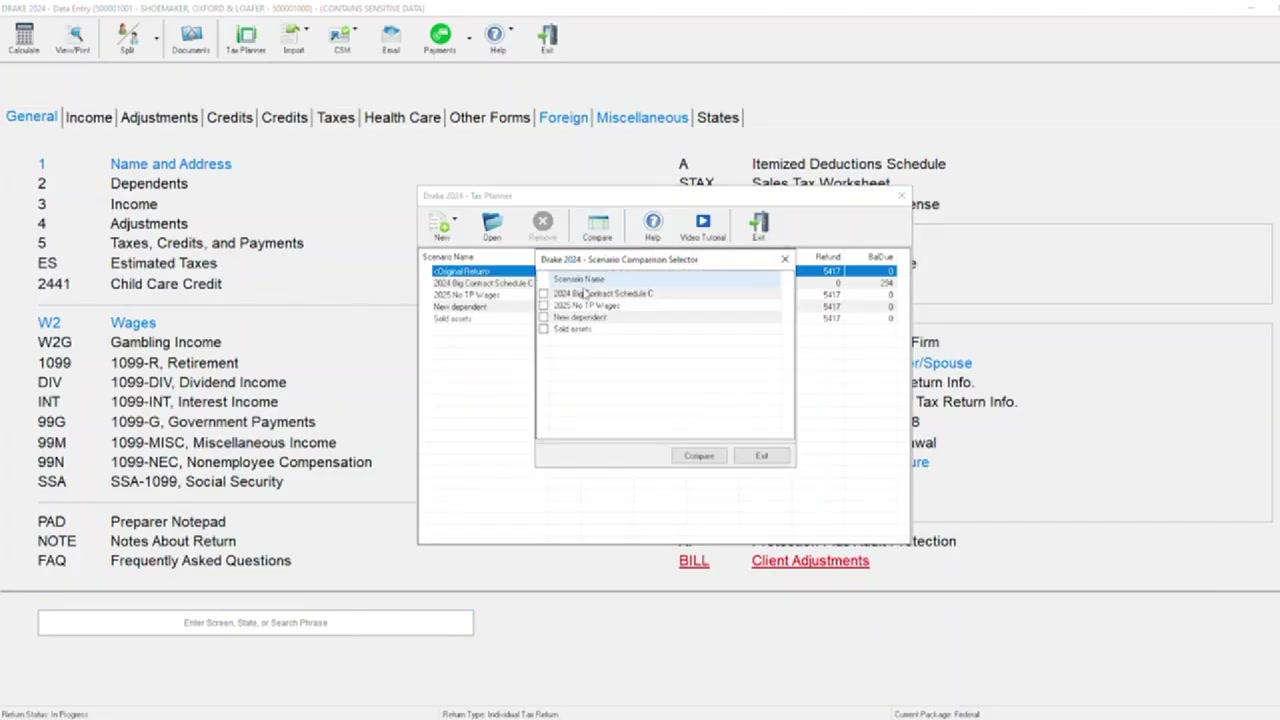Open the Name and Address screen link
The width and height of the screenshot is (1280, 720).
pyautogui.click(x=171, y=164)
